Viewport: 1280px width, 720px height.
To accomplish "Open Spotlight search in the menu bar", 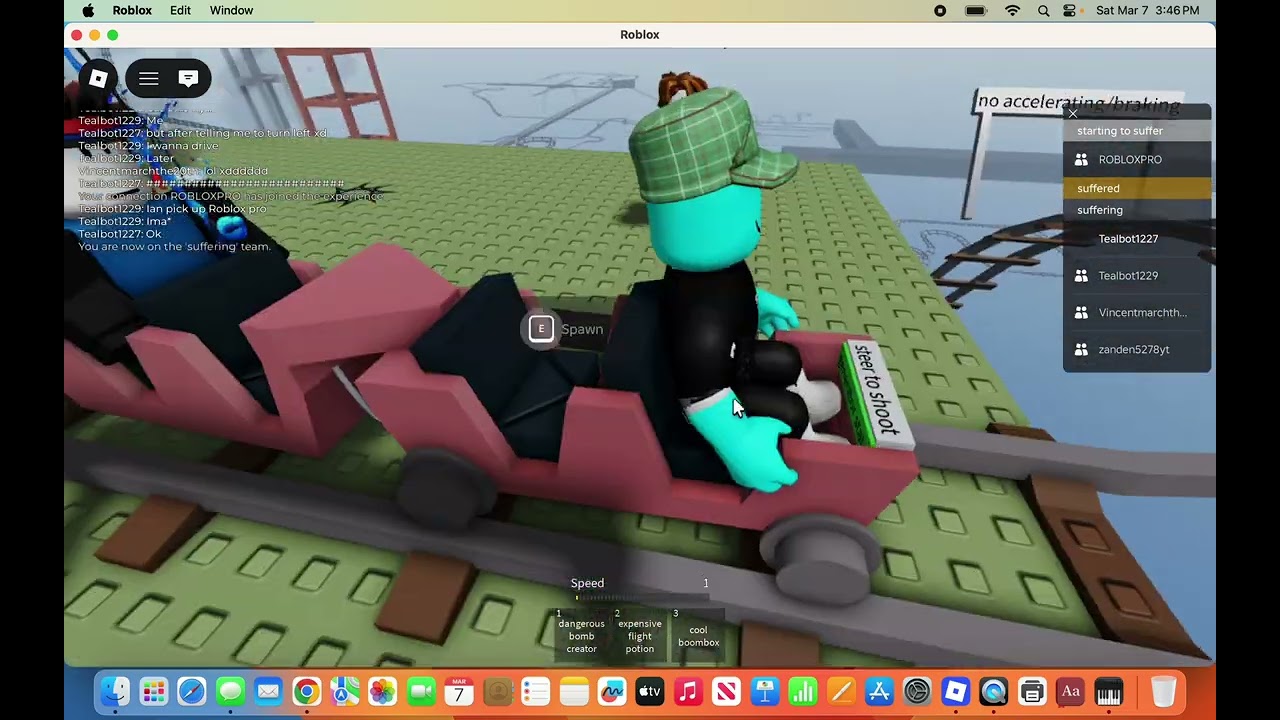I will pos(1043,10).
